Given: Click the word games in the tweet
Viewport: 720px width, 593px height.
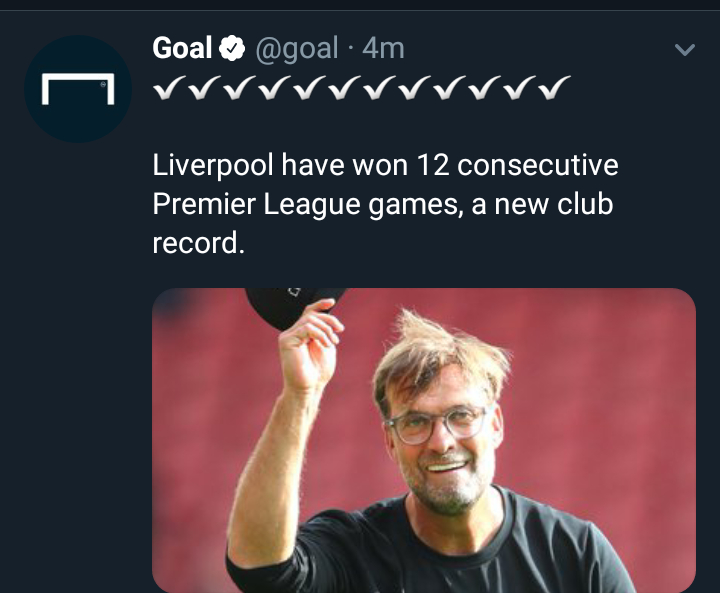Looking at the screenshot, I should click(x=415, y=205).
